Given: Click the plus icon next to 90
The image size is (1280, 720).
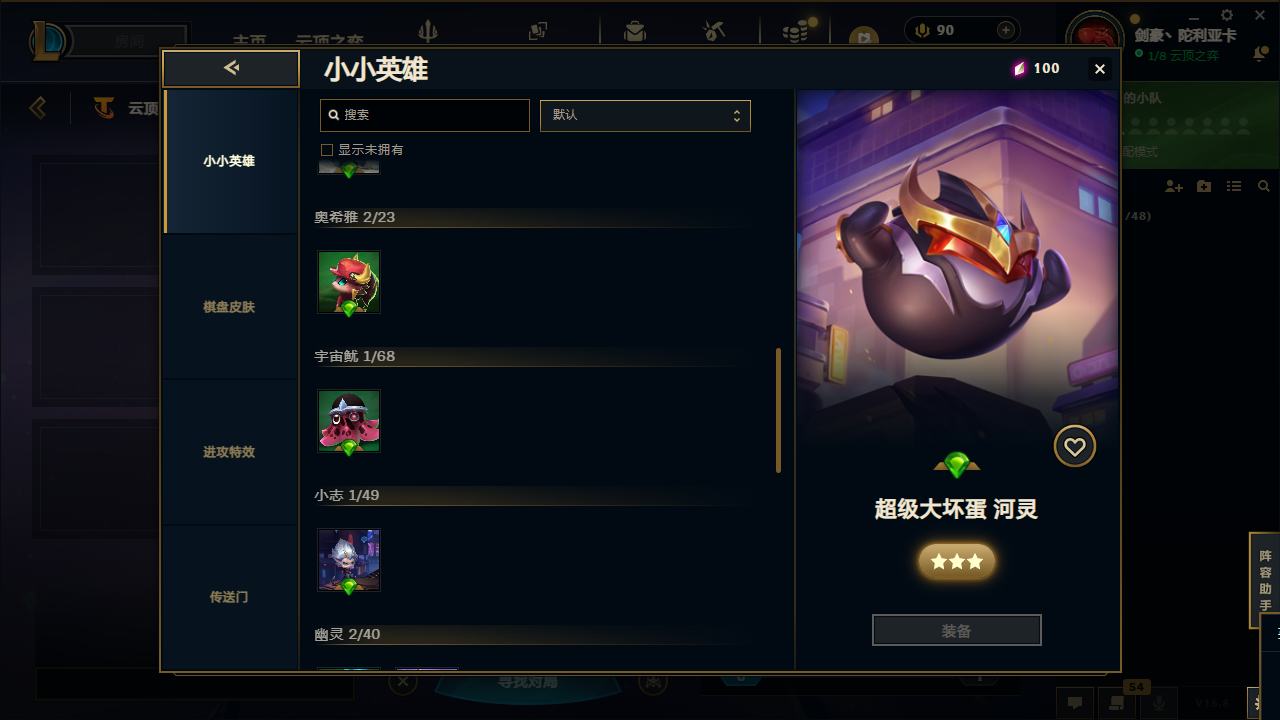Looking at the screenshot, I should click(x=1006, y=30).
